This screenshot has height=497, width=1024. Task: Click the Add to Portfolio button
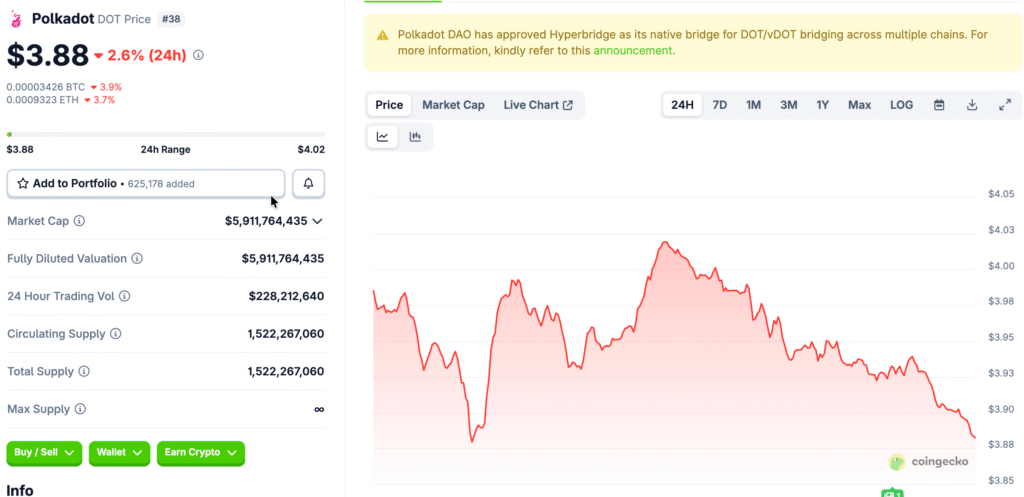point(146,184)
